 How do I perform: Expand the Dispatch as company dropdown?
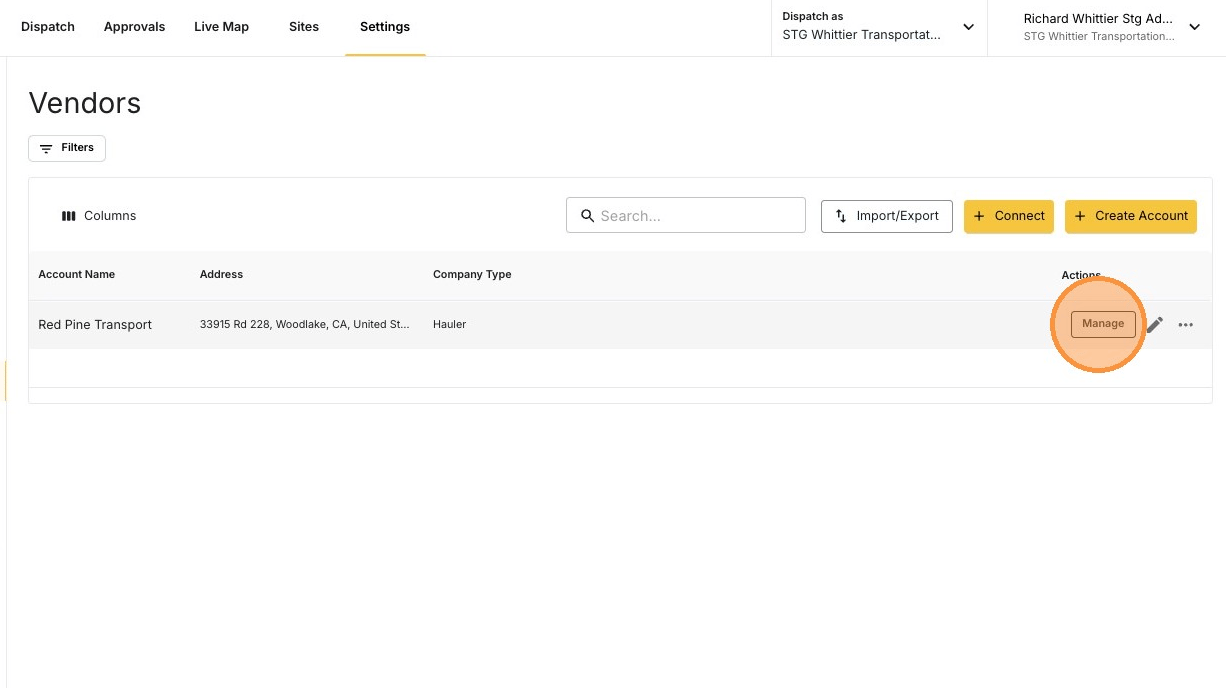click(879, 27)
